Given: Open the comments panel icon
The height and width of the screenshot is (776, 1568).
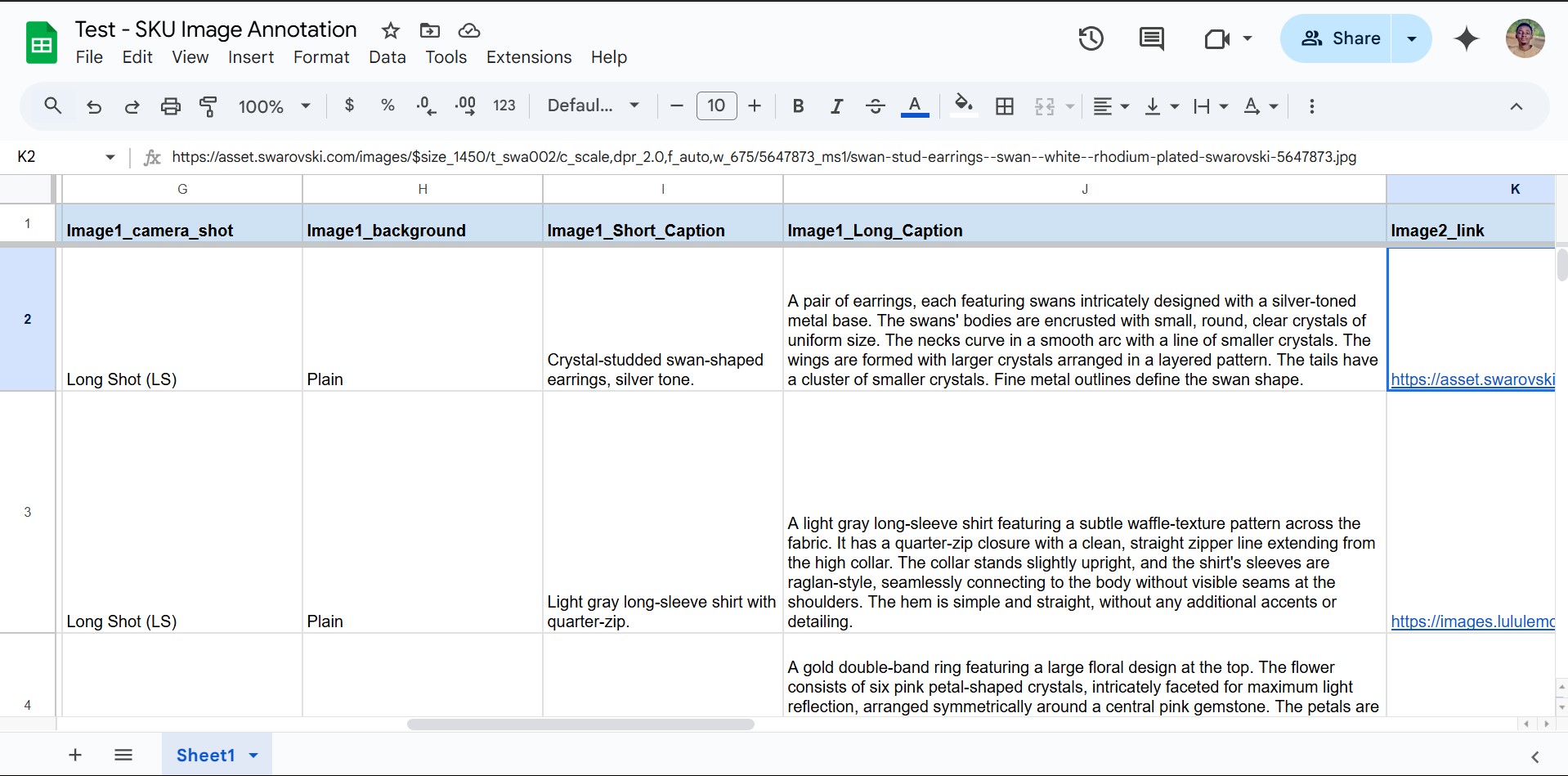Looking at the screenshot, I should (x=1151, y=38).
